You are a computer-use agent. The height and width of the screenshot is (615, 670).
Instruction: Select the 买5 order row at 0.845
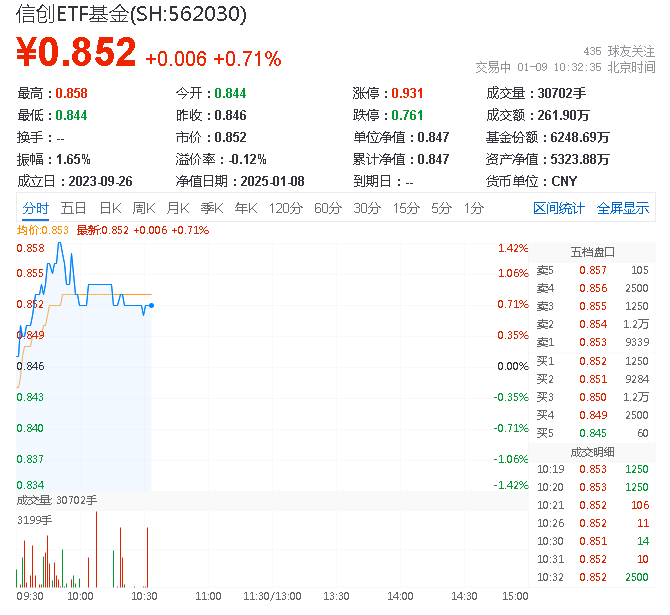pyautogui.click(x=592, y=433)
